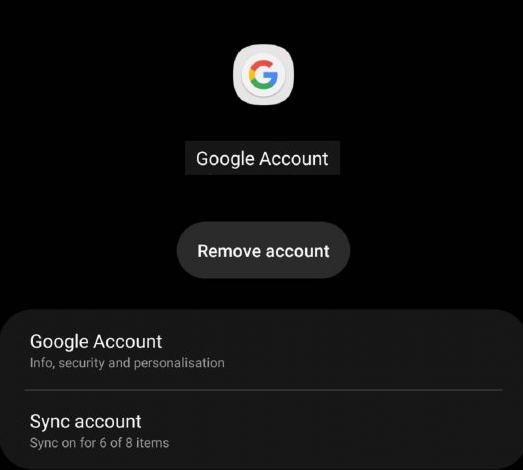
Task: Tap the Remove account button
Action: click(x=263, y=250)
